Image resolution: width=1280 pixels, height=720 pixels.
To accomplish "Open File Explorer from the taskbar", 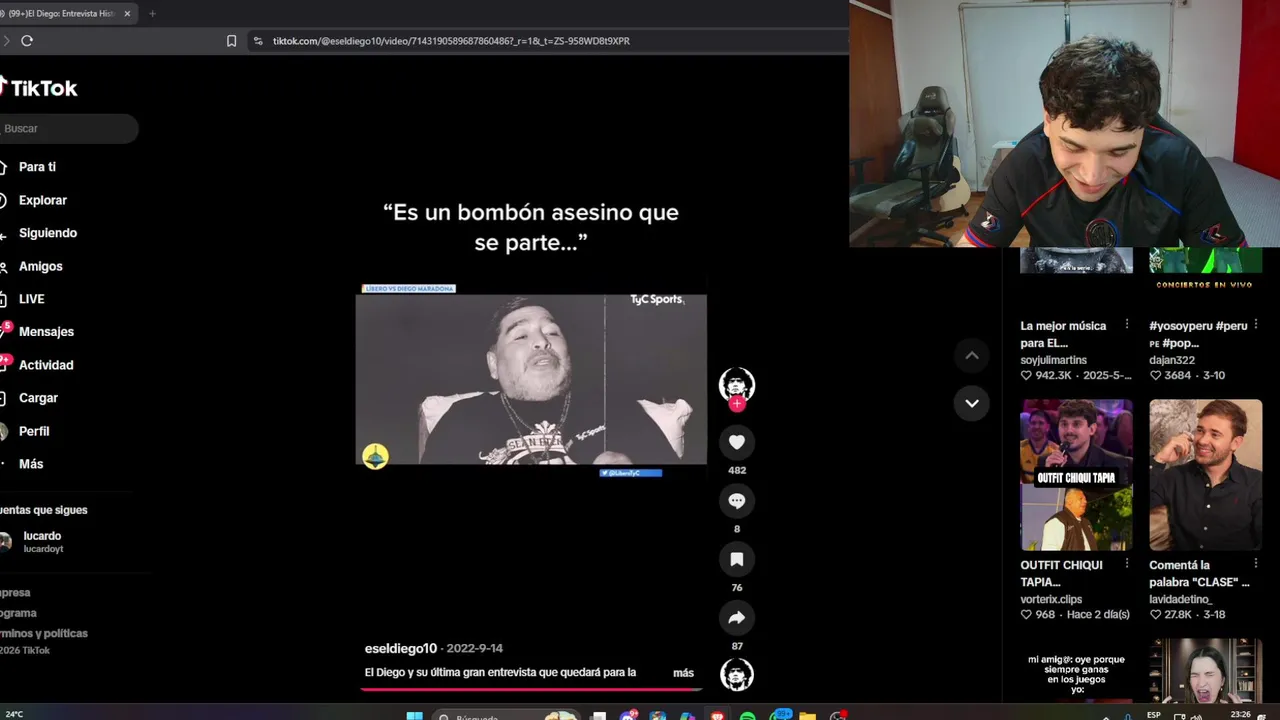I will [808, 716].
